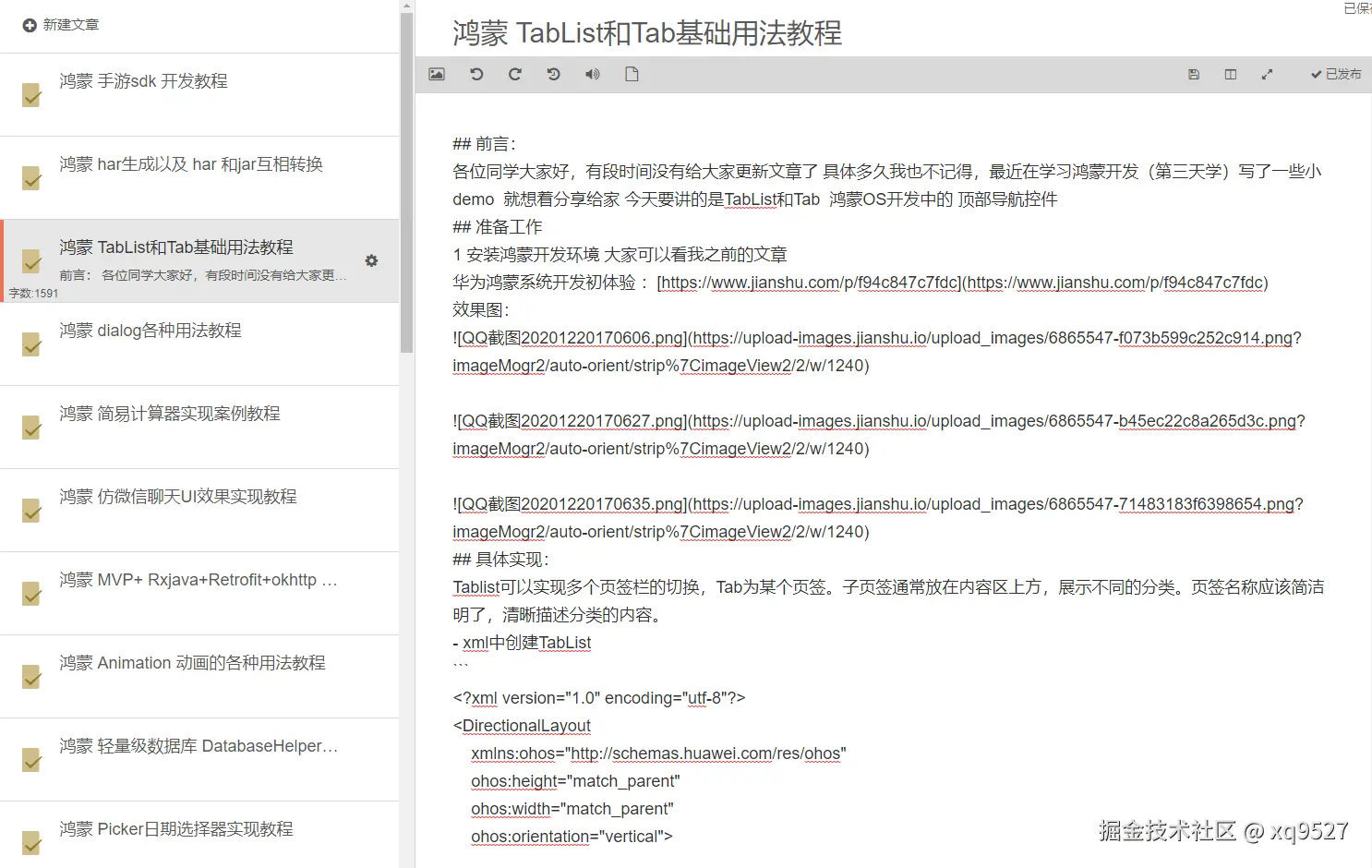Save the article with the floppy icon
The image size is (1372, 868).
[x=1194, y=74]
